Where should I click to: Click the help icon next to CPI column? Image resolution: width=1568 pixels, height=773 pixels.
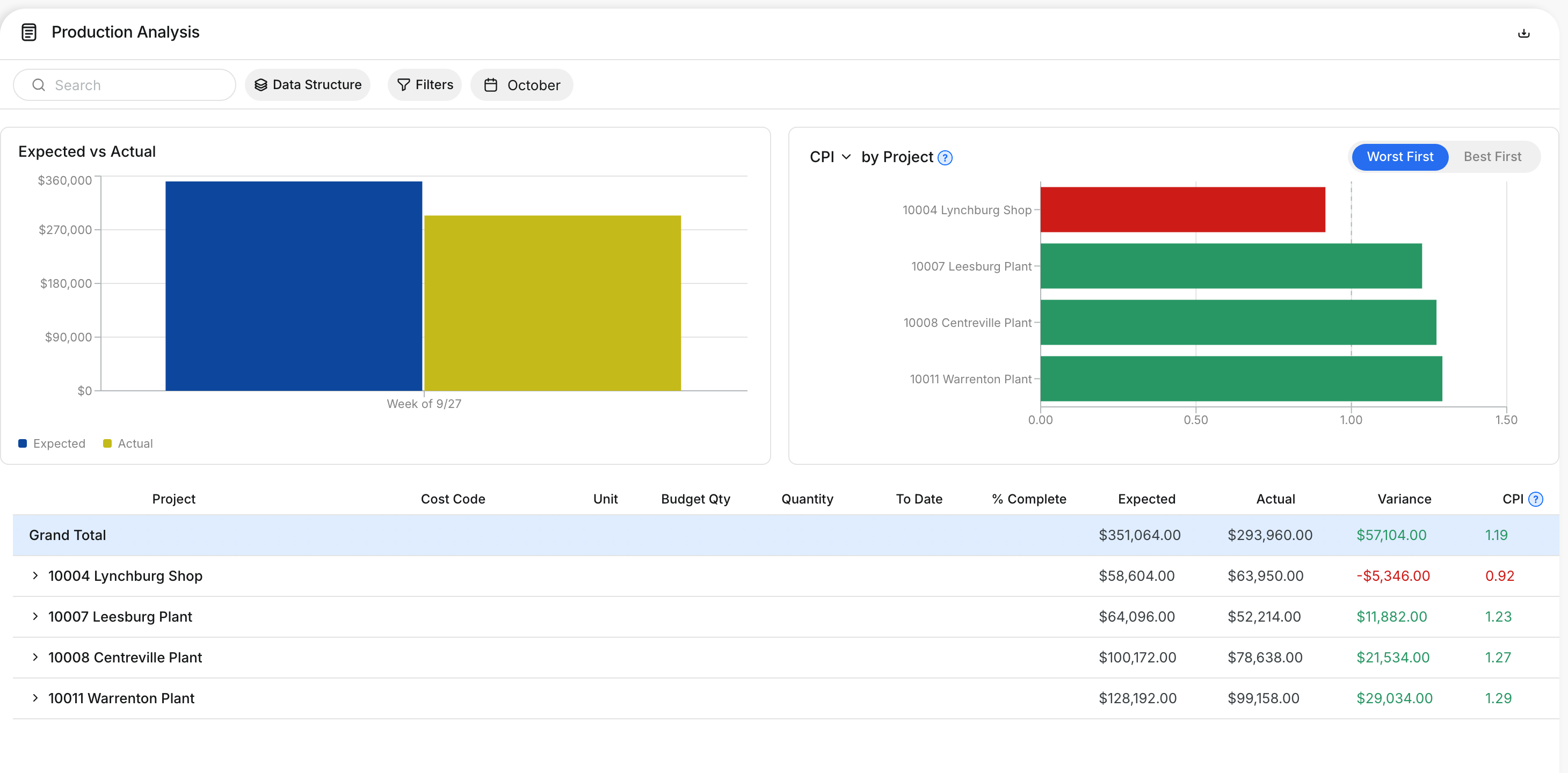coord(1536,499)
